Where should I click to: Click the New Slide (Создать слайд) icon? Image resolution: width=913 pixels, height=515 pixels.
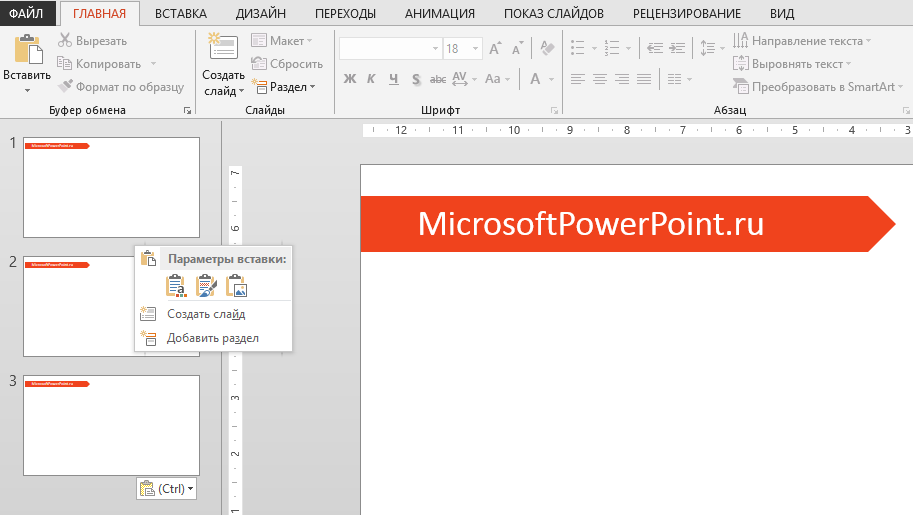223,47
